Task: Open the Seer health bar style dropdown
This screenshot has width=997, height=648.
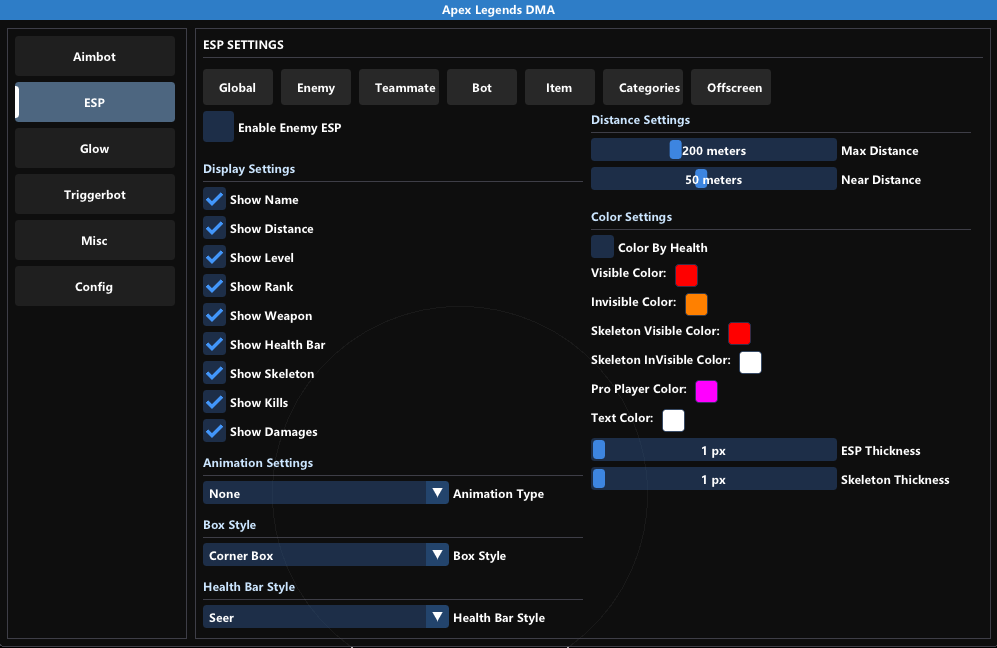Action: pyautogui.click(x=327, y=617)
